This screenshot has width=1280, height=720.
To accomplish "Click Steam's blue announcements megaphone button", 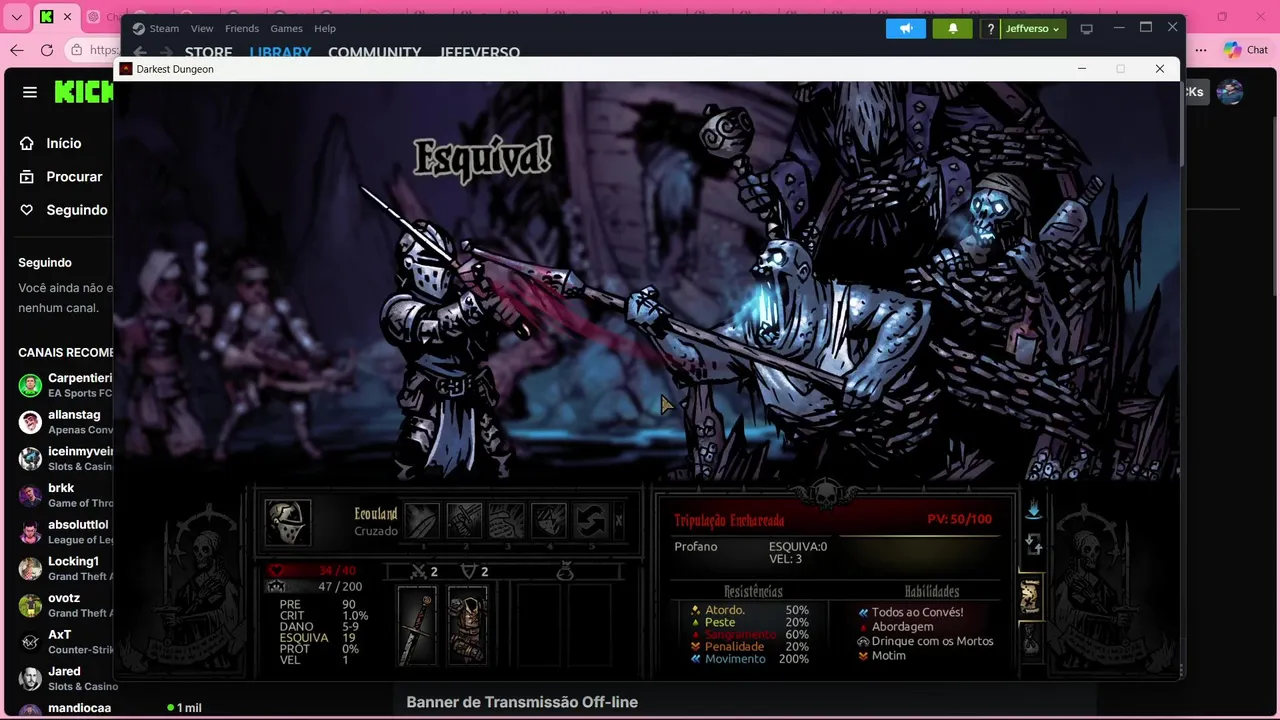I will tap(906, 28).
